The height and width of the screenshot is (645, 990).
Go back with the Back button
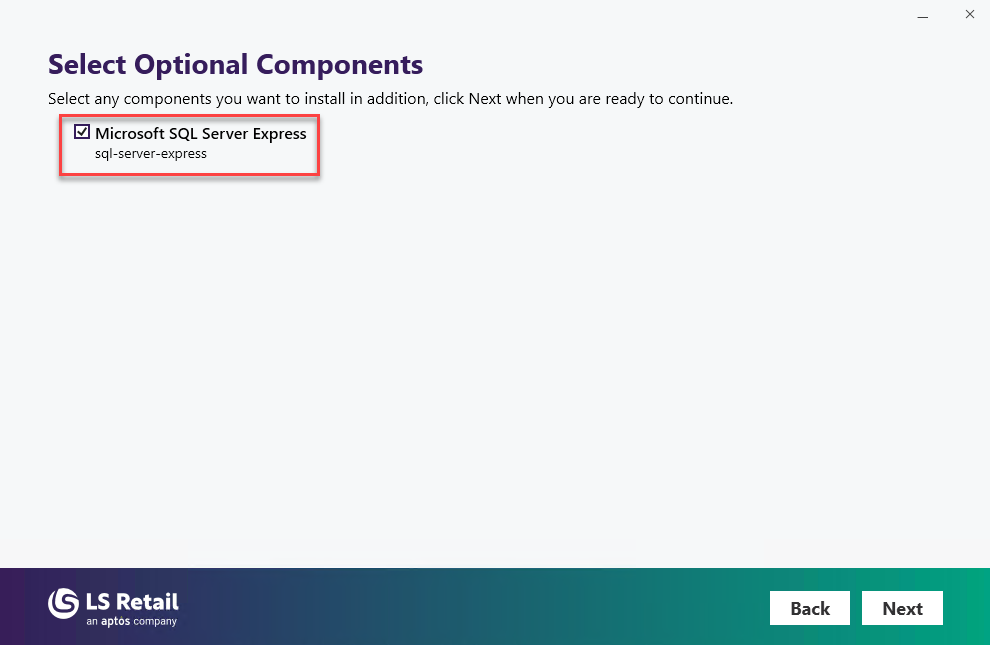[809, 608]
